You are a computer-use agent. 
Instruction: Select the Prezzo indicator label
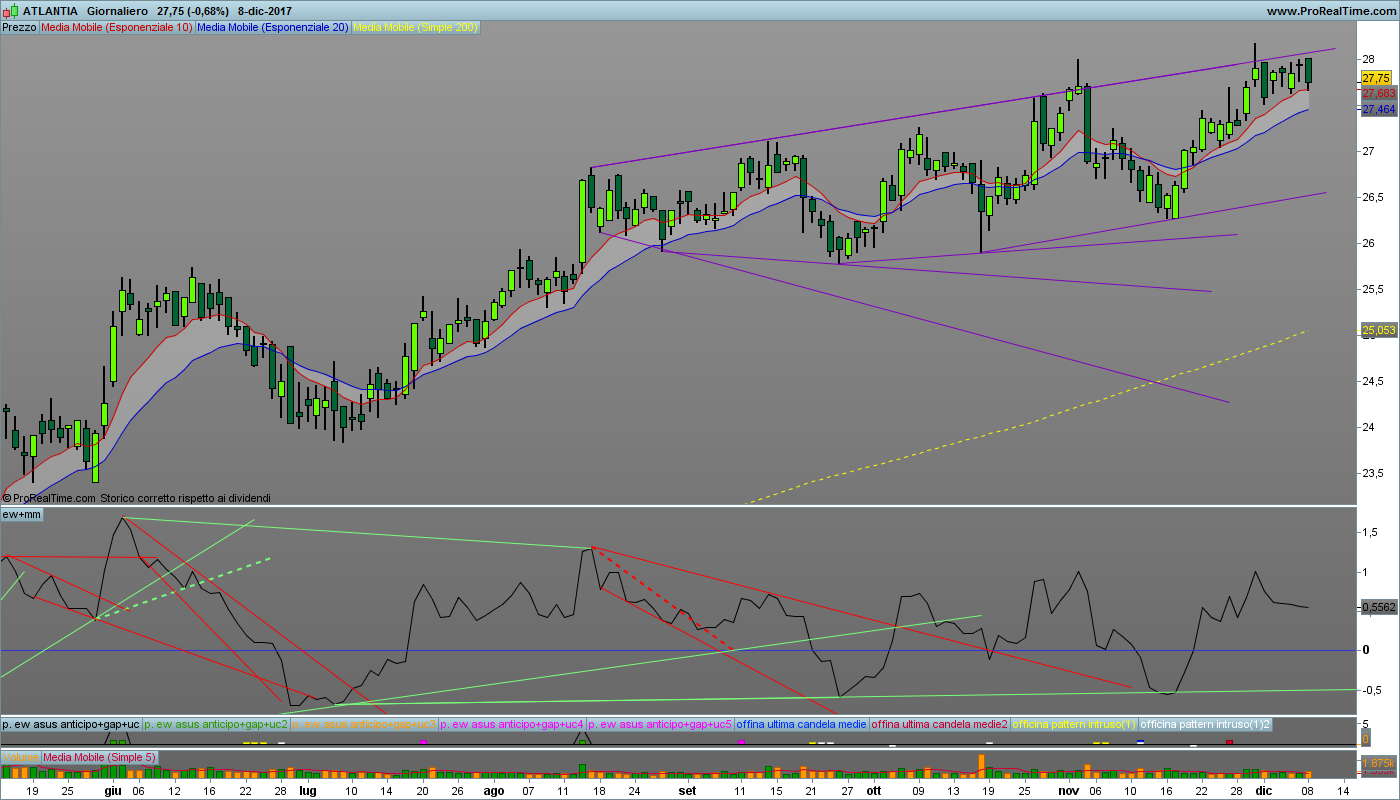20,27
